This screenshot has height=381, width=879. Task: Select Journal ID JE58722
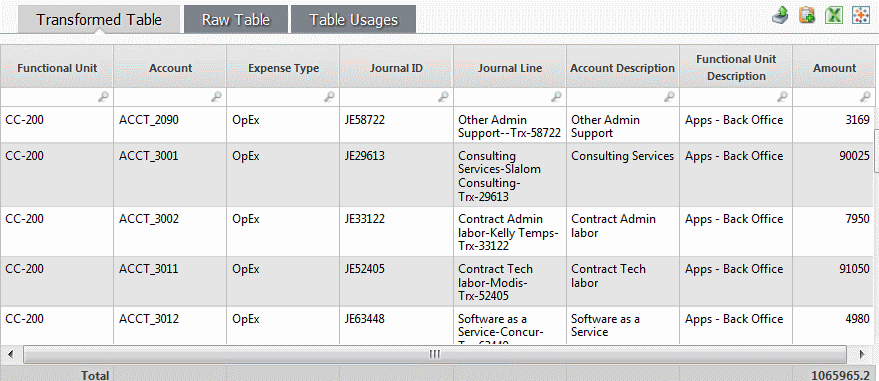pos(396,124)
